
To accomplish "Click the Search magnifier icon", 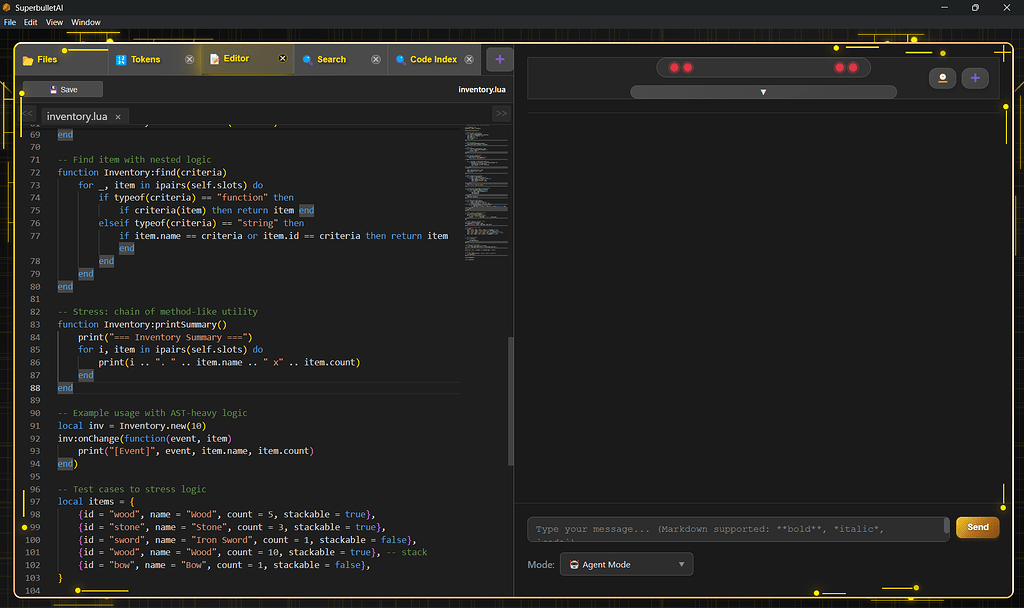I will pyautogui.click(x=310, y=59).
